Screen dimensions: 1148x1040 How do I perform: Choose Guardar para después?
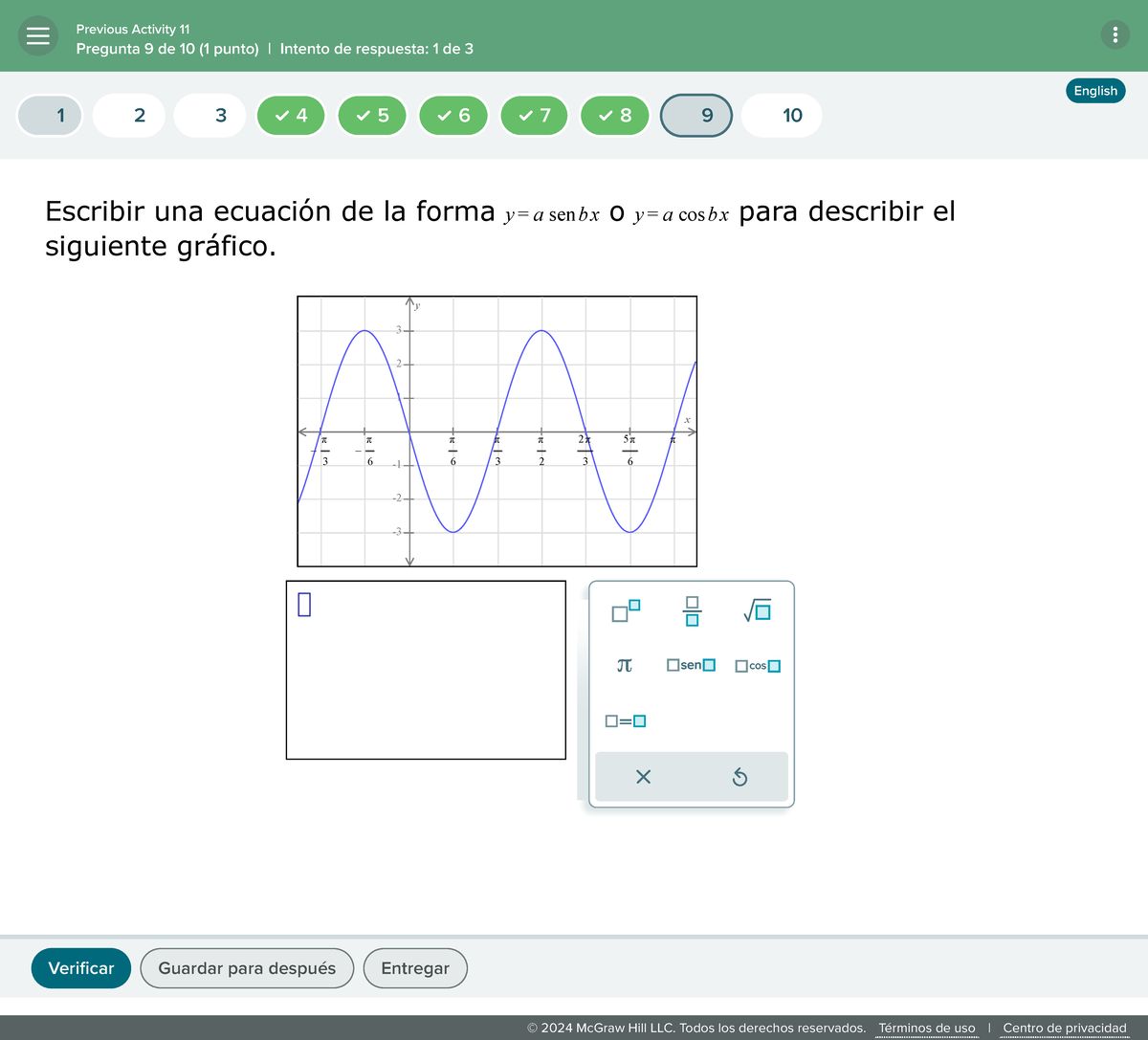[x=247, y=967]
